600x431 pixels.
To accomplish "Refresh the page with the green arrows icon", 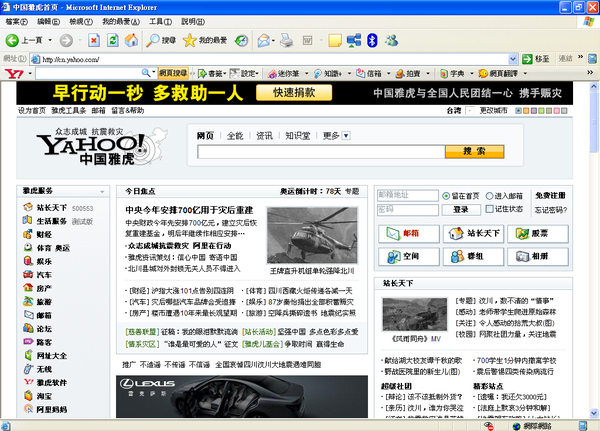I will pyautogui.click(x=112, y=40).
